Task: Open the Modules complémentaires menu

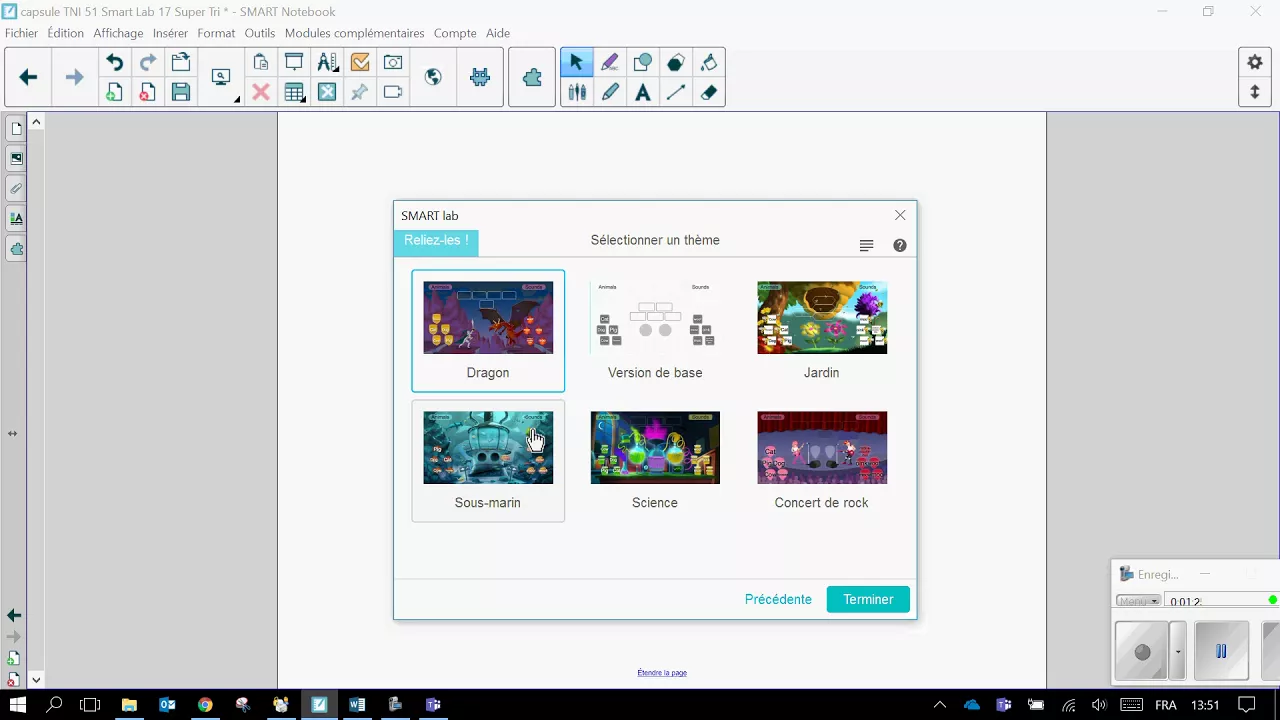Action: [354, 33]
